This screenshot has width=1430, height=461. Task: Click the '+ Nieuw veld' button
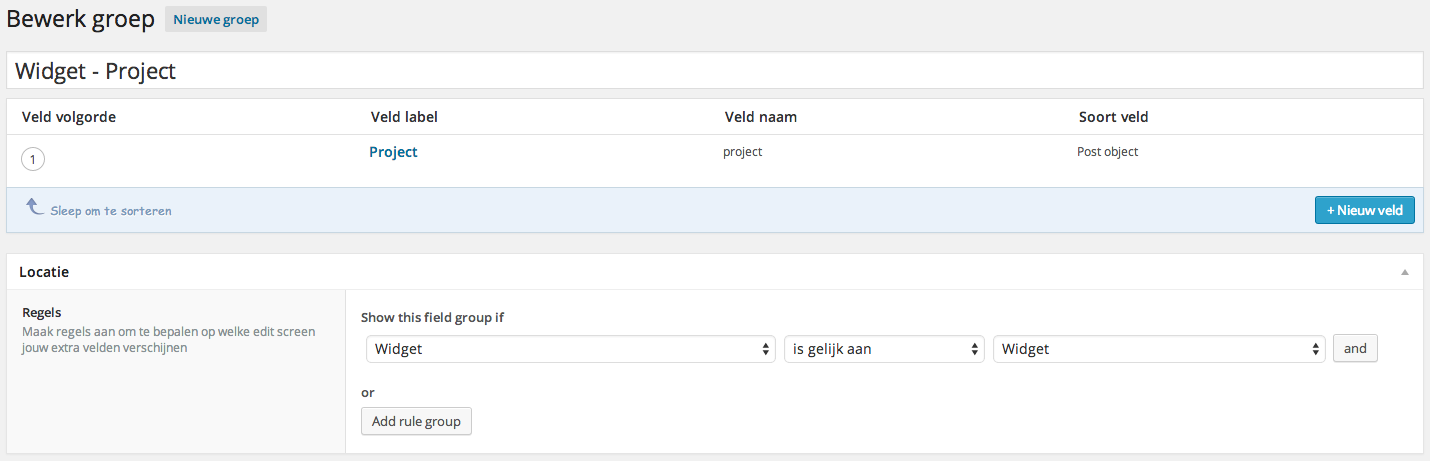pos(1364,210)
